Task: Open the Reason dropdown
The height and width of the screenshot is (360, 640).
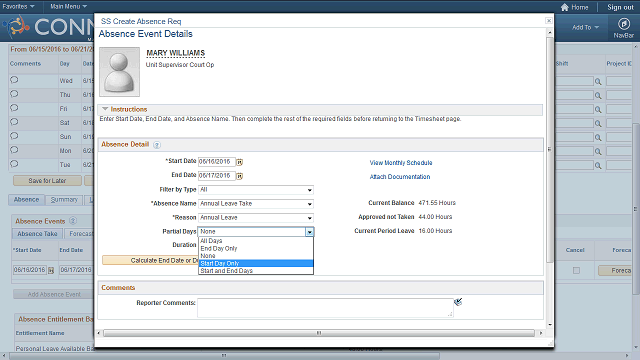Action: pos(256,218)
